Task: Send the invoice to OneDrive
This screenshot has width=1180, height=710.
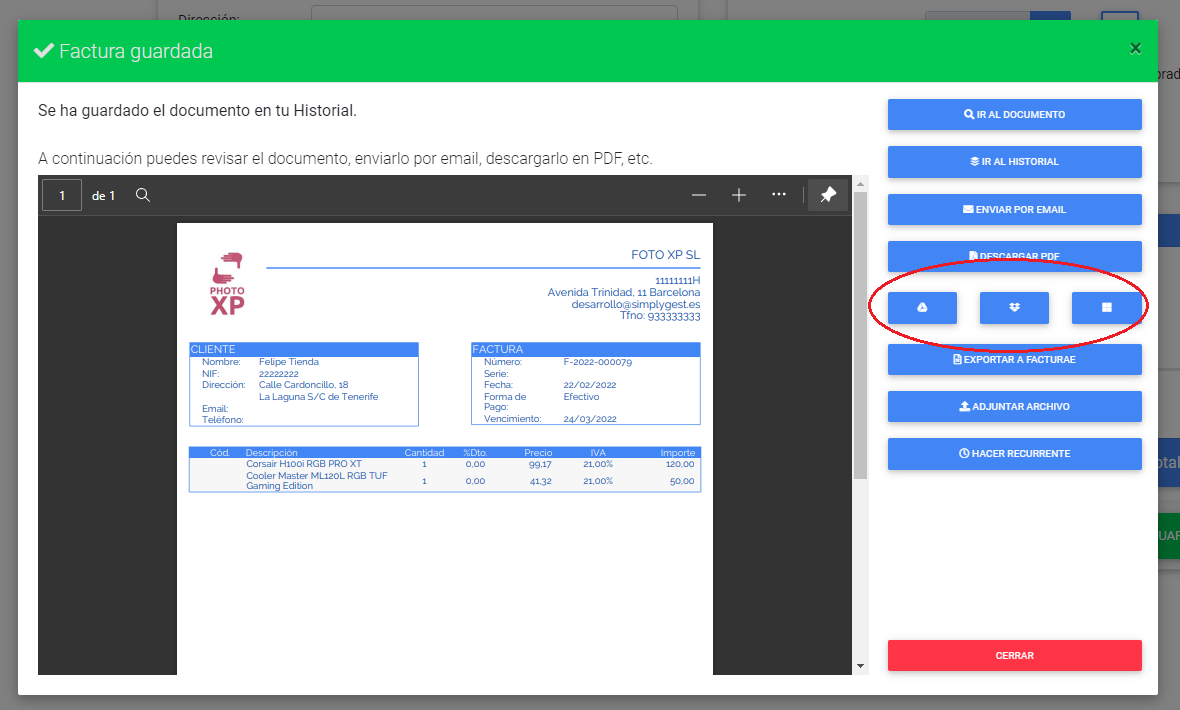Action: 1106,307
